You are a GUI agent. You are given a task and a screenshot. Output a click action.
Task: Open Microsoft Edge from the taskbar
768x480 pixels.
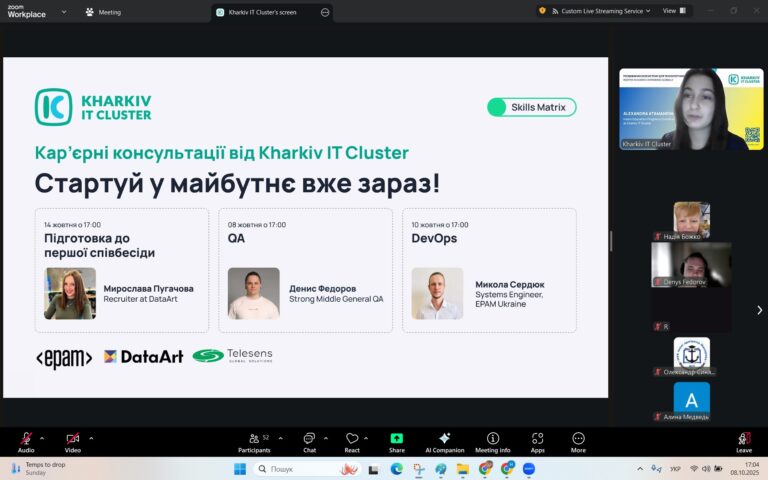pos(396,469)
